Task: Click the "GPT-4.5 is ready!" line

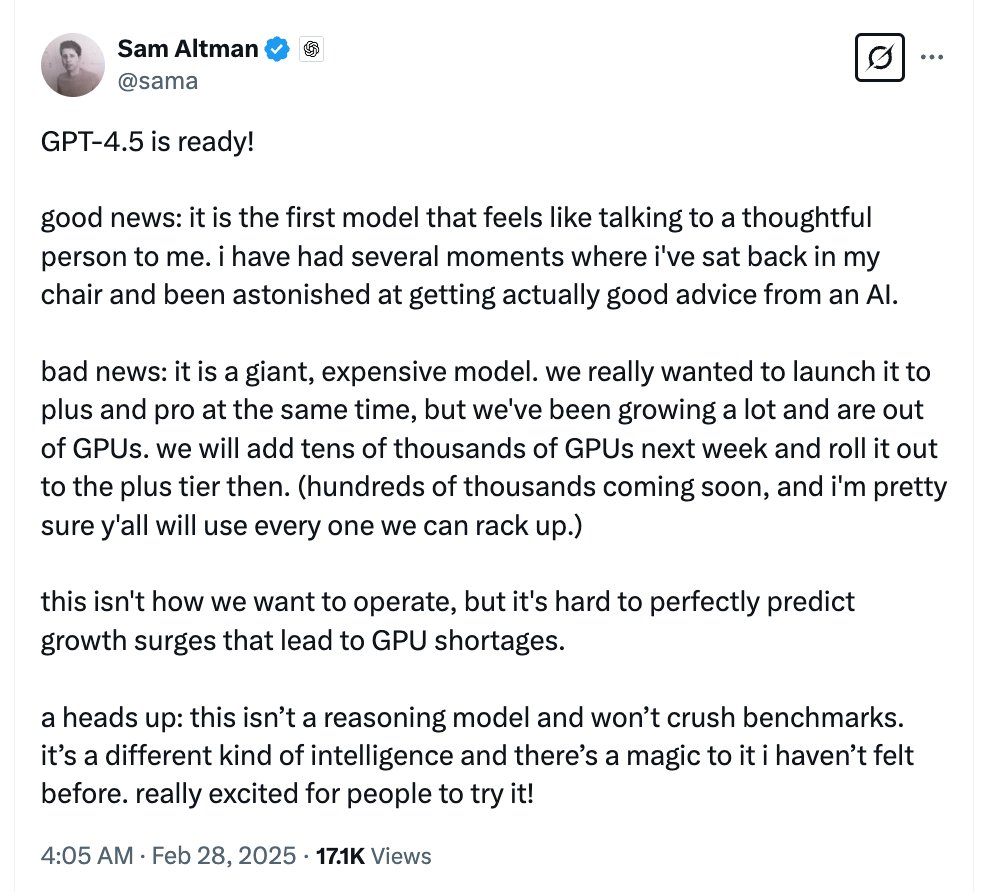Action: click(x=147, y=142)
